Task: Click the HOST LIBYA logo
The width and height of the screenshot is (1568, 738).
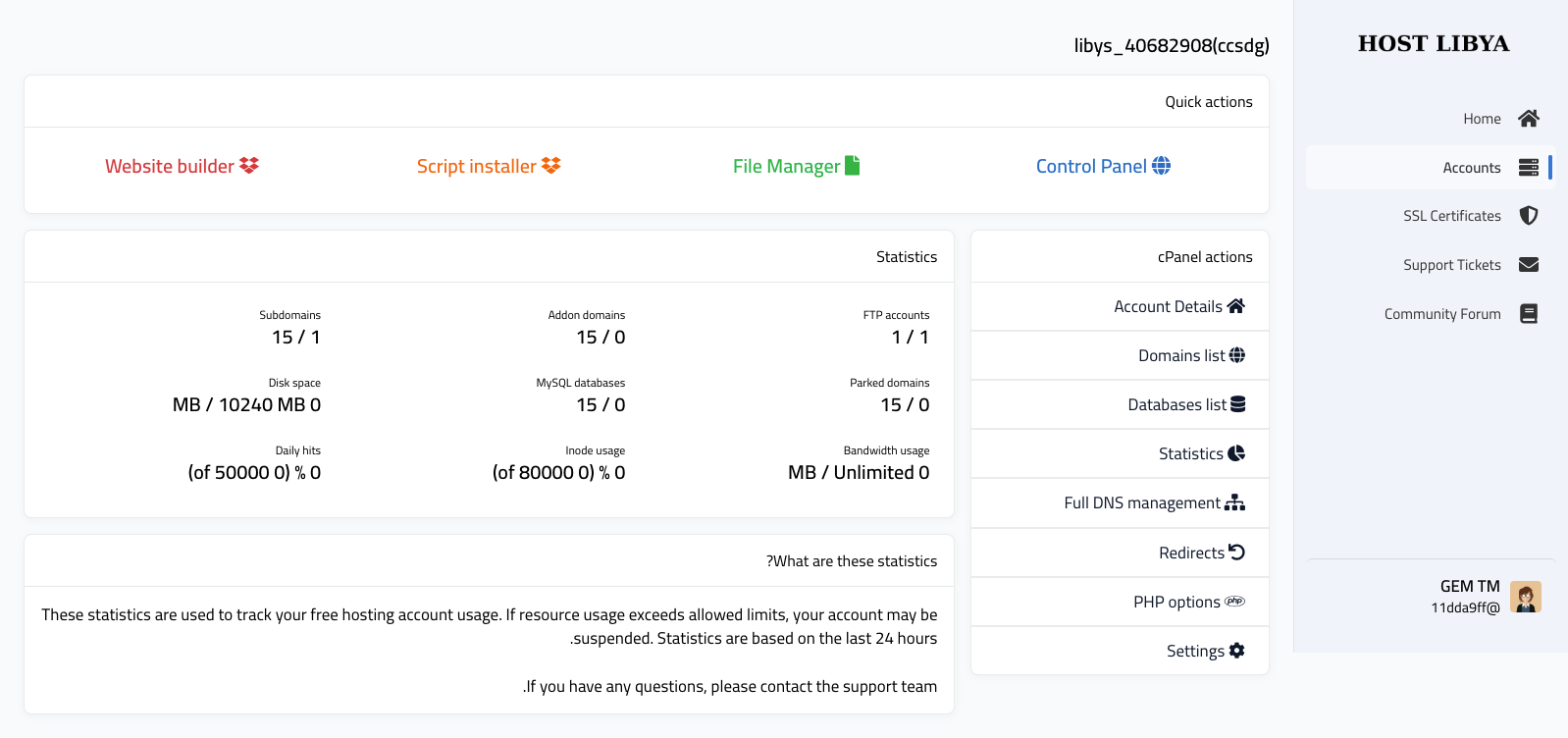Action: pyautogui.click(x=1433, y=44)
